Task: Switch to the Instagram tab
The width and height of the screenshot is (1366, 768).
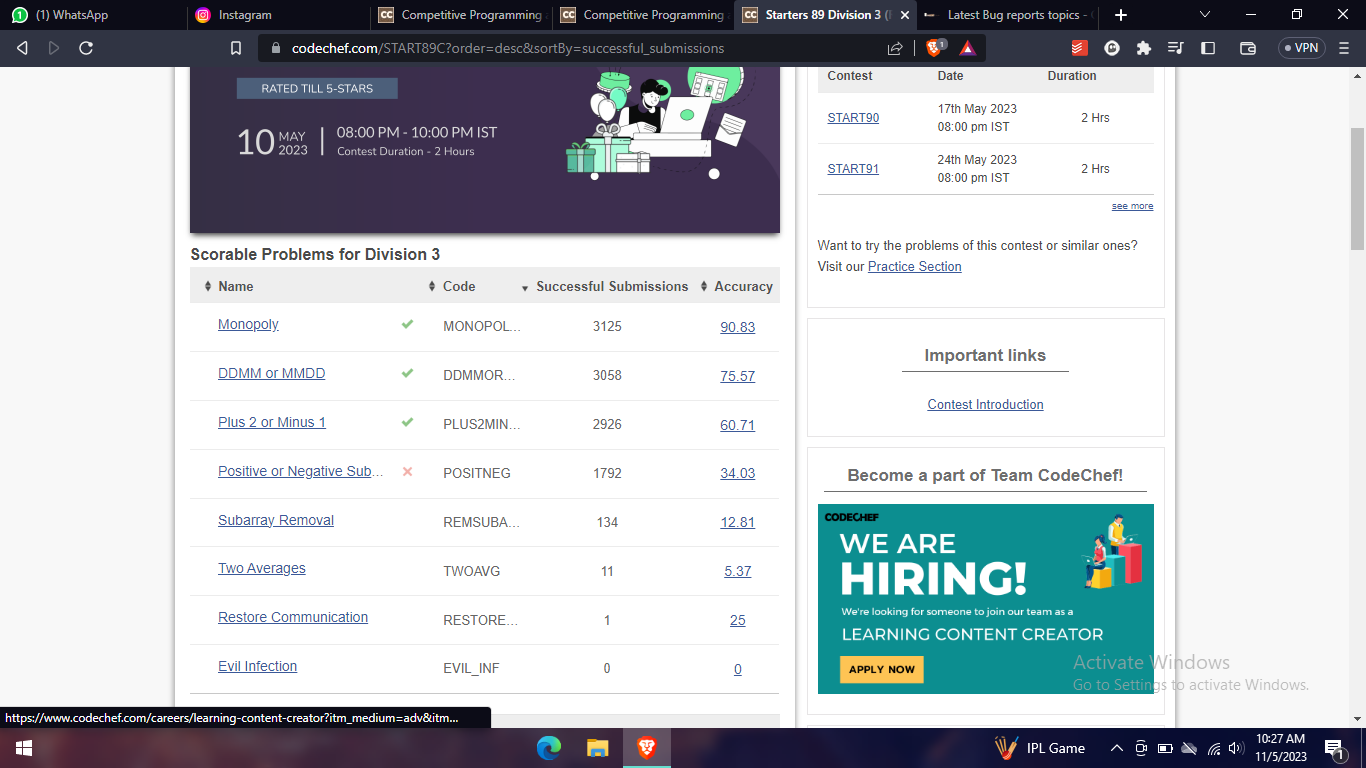Action: (277, 15)
